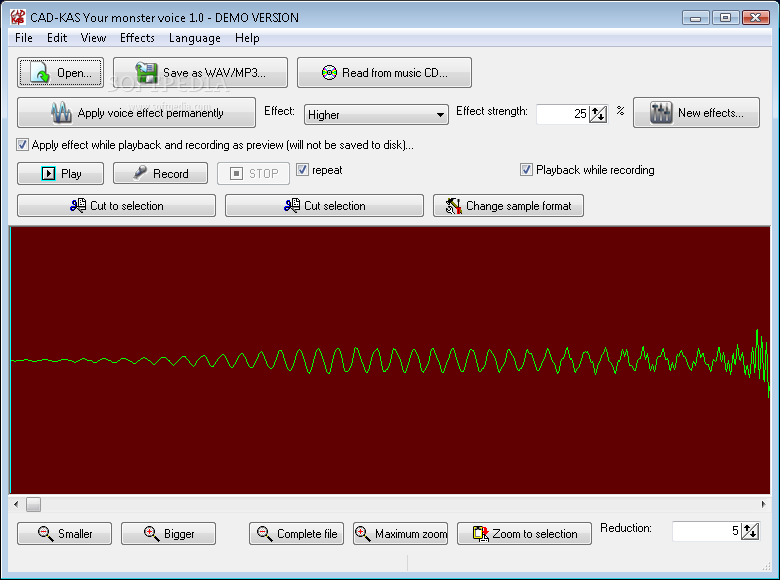Open the File menu
Screen dimensions: 780x580
(23, 38)
